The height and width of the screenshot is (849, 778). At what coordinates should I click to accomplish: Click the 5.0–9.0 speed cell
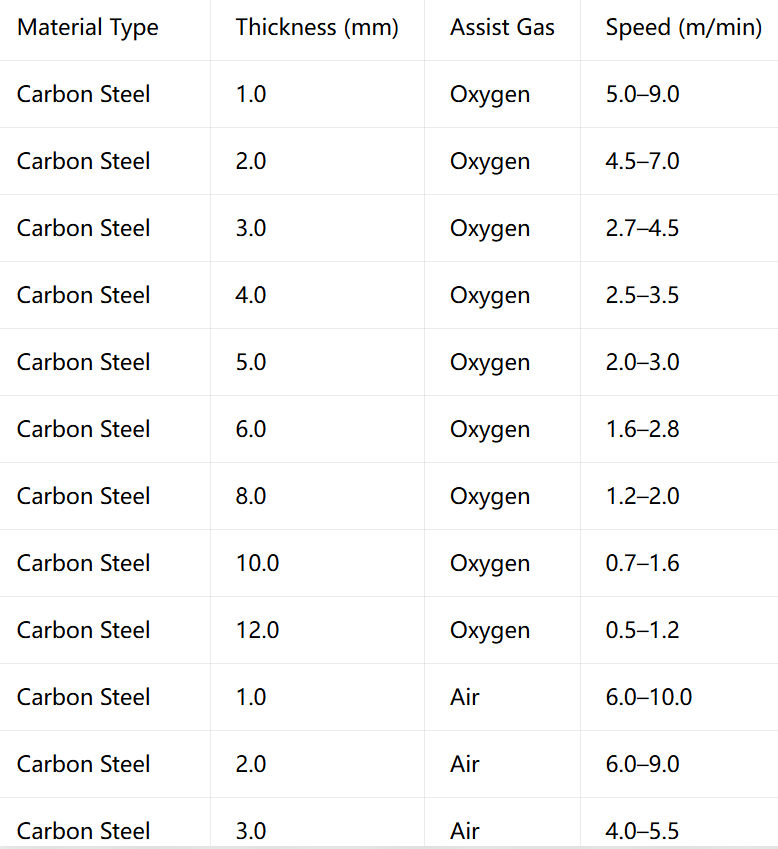tap(642, 94)
